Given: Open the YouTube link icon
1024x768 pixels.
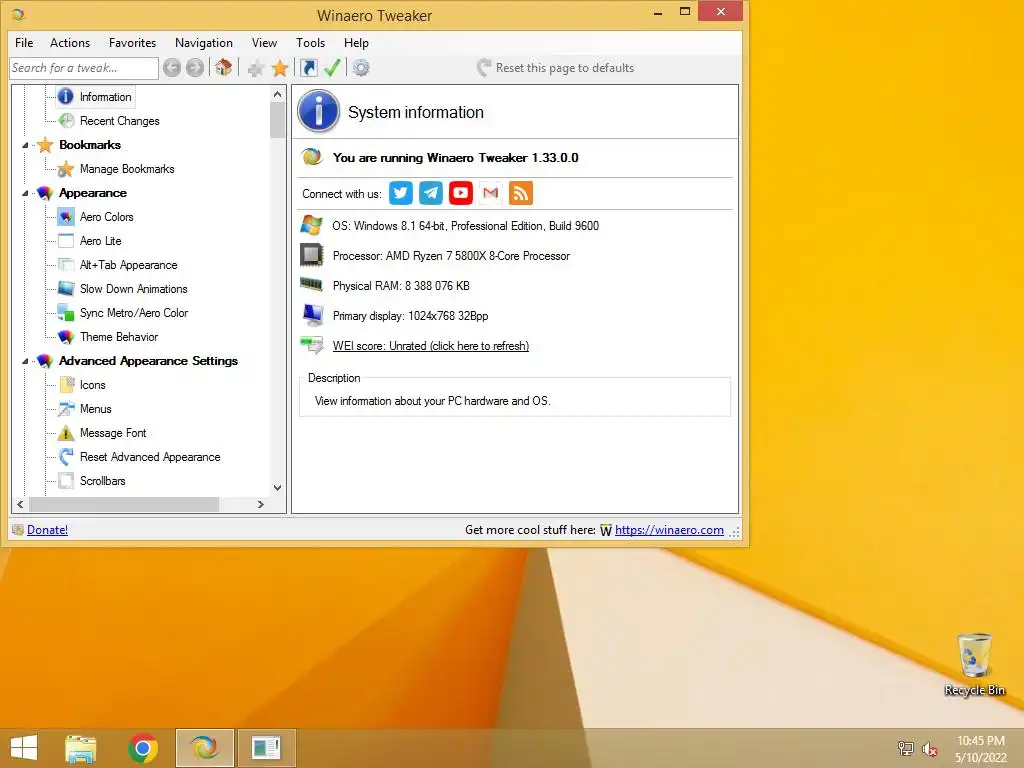Looking at the screenshot, I should click(461, 193).
